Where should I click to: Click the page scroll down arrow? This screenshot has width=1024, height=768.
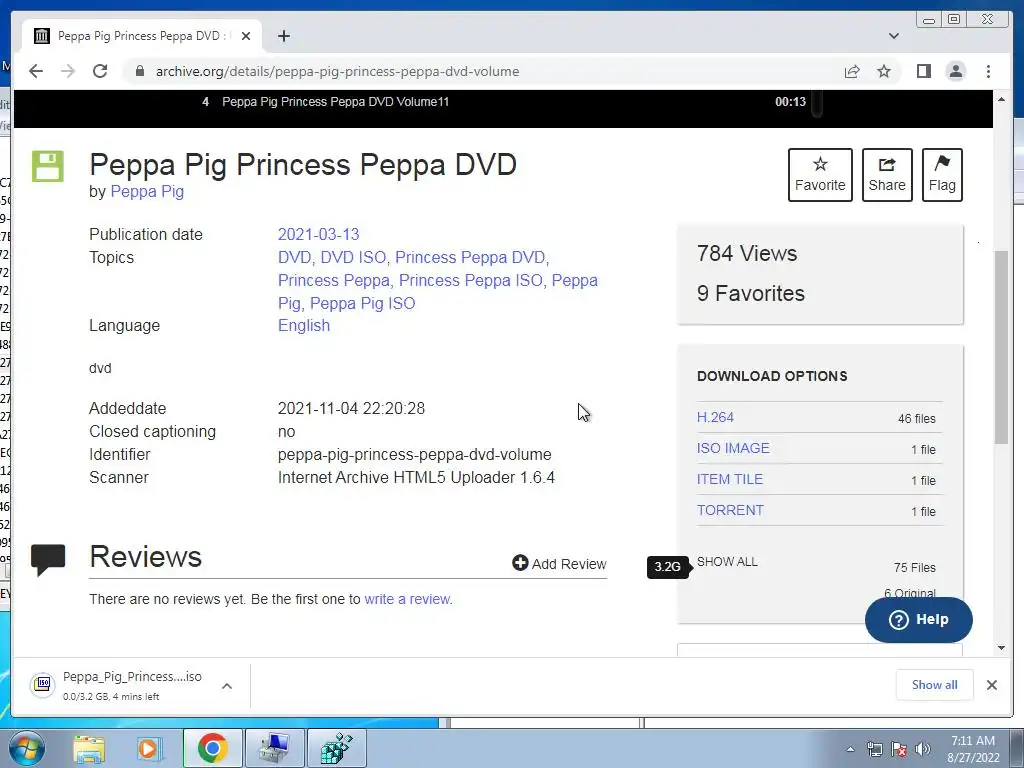click(1002, 648)
